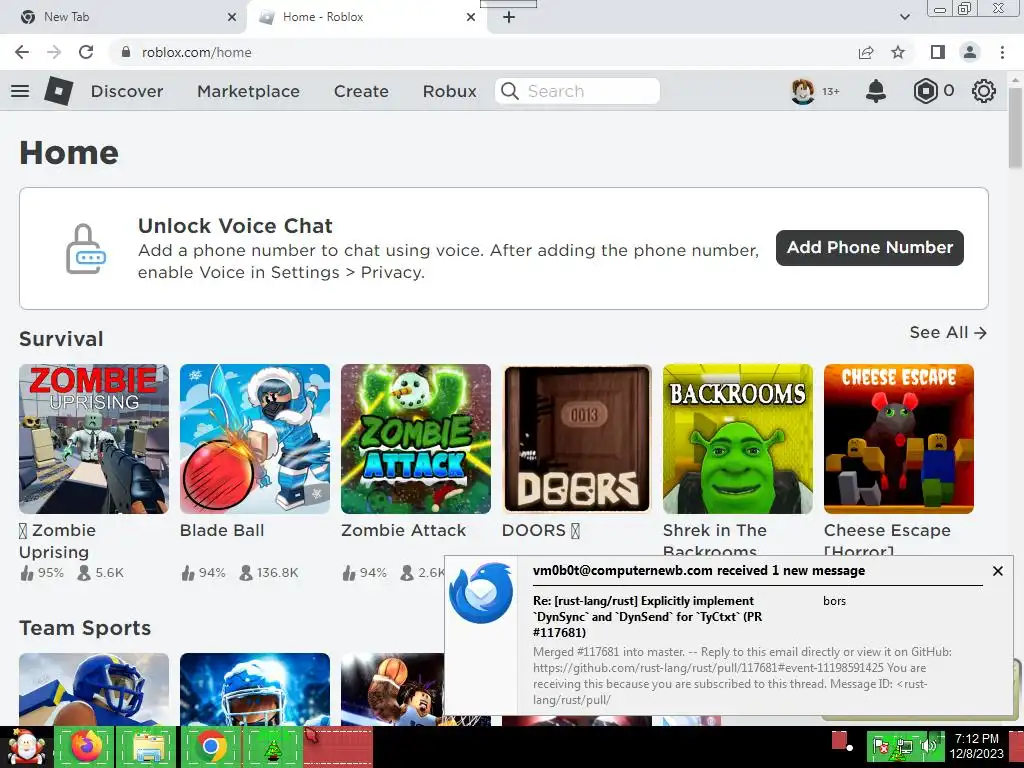Image resolution: width=1024 pixels, height=768 pixels.
Task: Open the Create page
Action: pos(361,91)
